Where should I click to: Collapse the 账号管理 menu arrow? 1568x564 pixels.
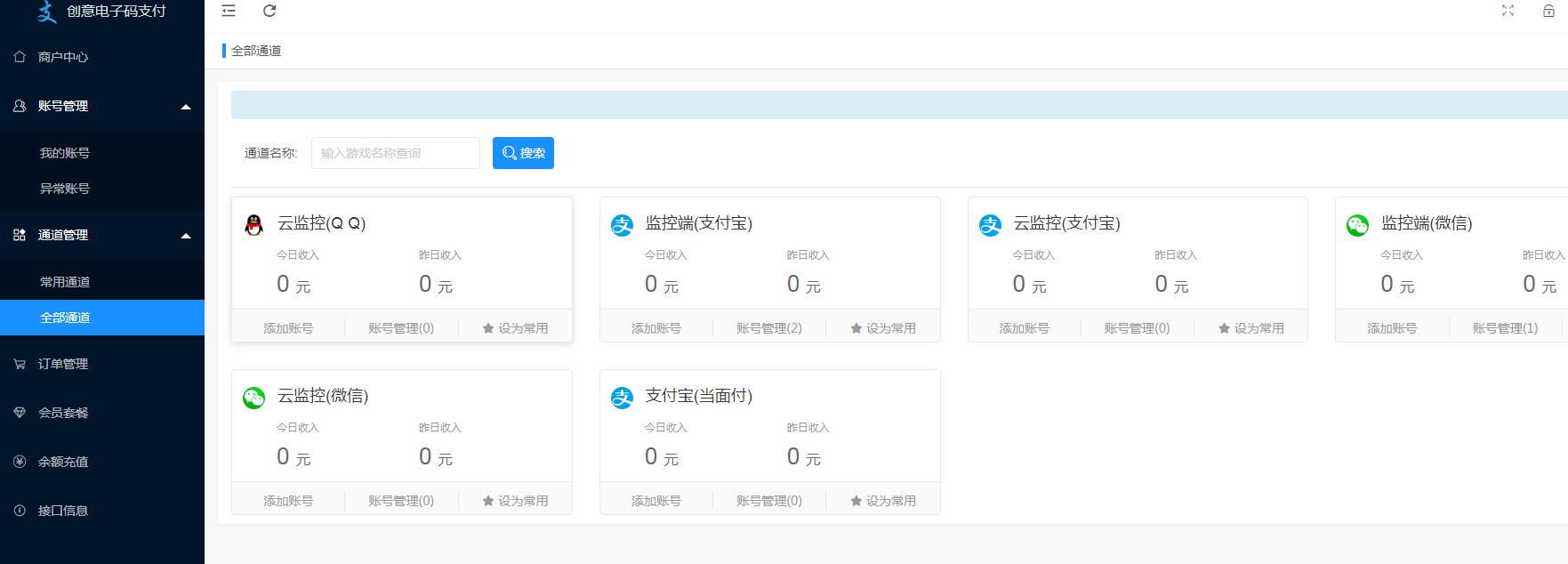click(186, 107)
